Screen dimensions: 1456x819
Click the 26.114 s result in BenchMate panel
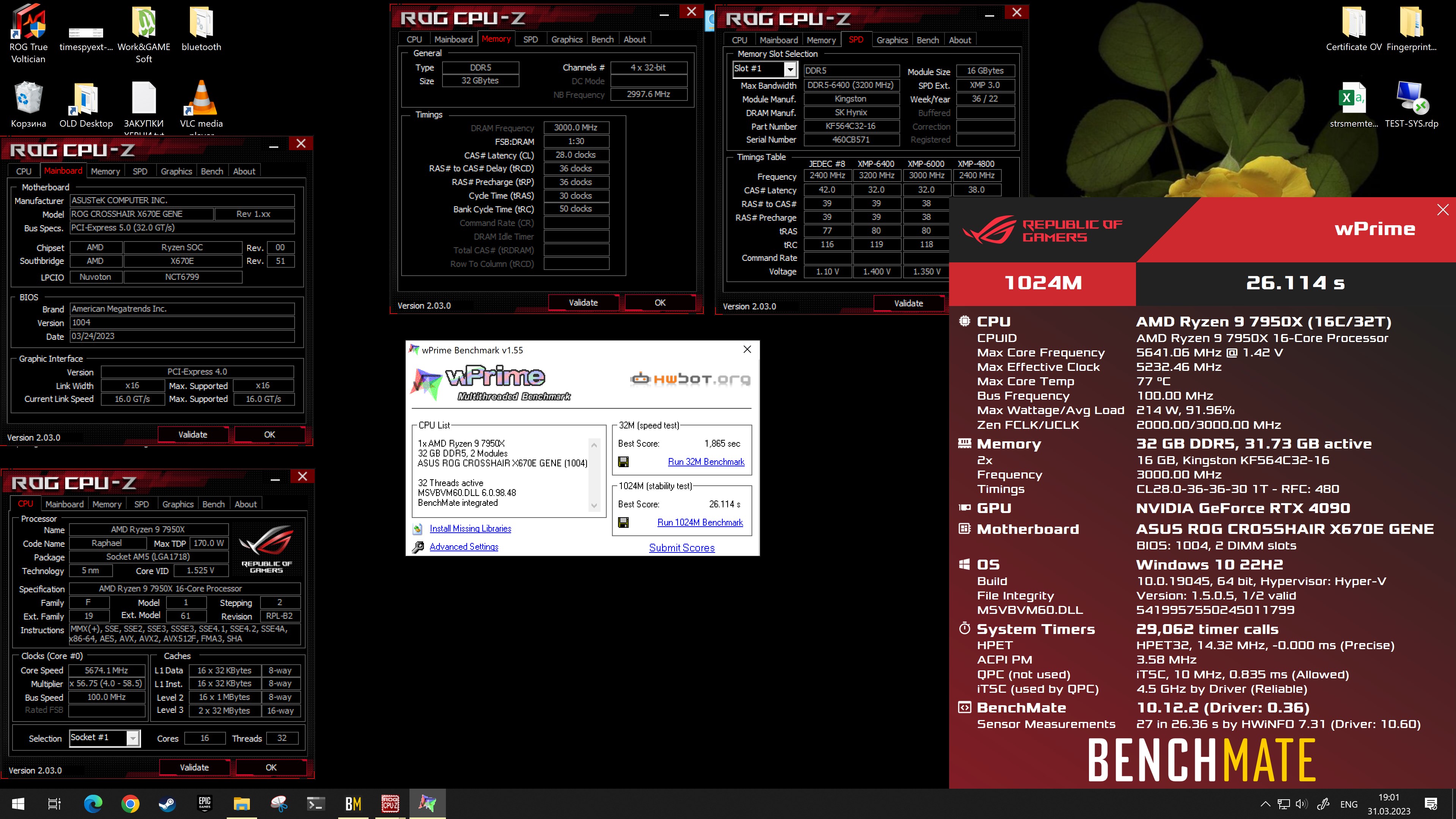click(1296, 282)
